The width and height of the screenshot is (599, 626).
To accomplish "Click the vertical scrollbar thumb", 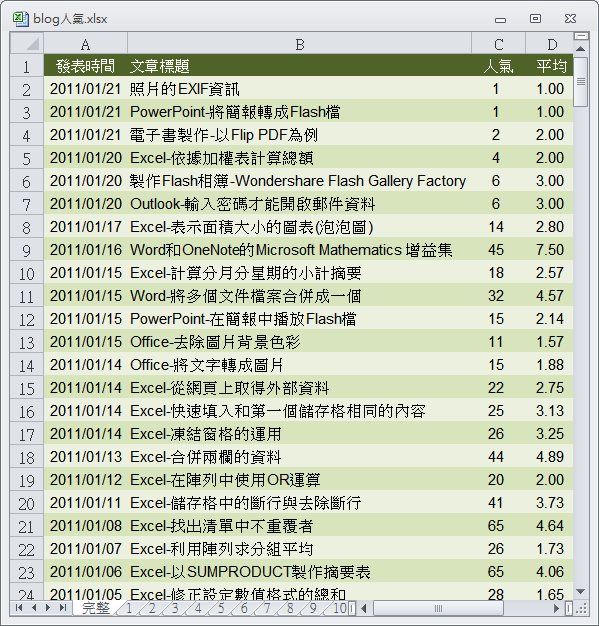I will coord(581,82).
